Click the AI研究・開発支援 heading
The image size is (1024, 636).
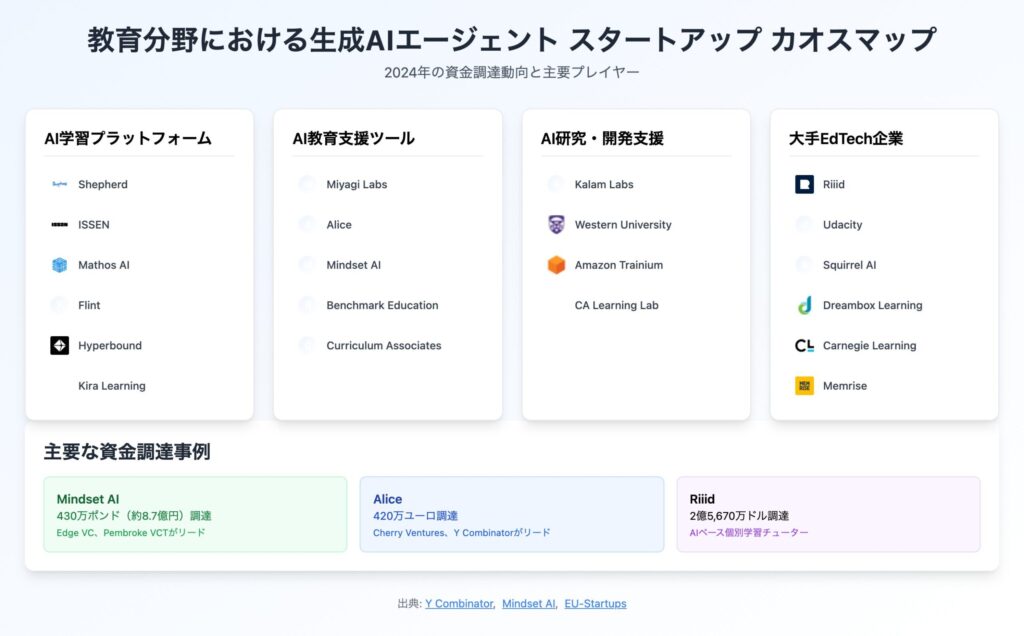602,138
